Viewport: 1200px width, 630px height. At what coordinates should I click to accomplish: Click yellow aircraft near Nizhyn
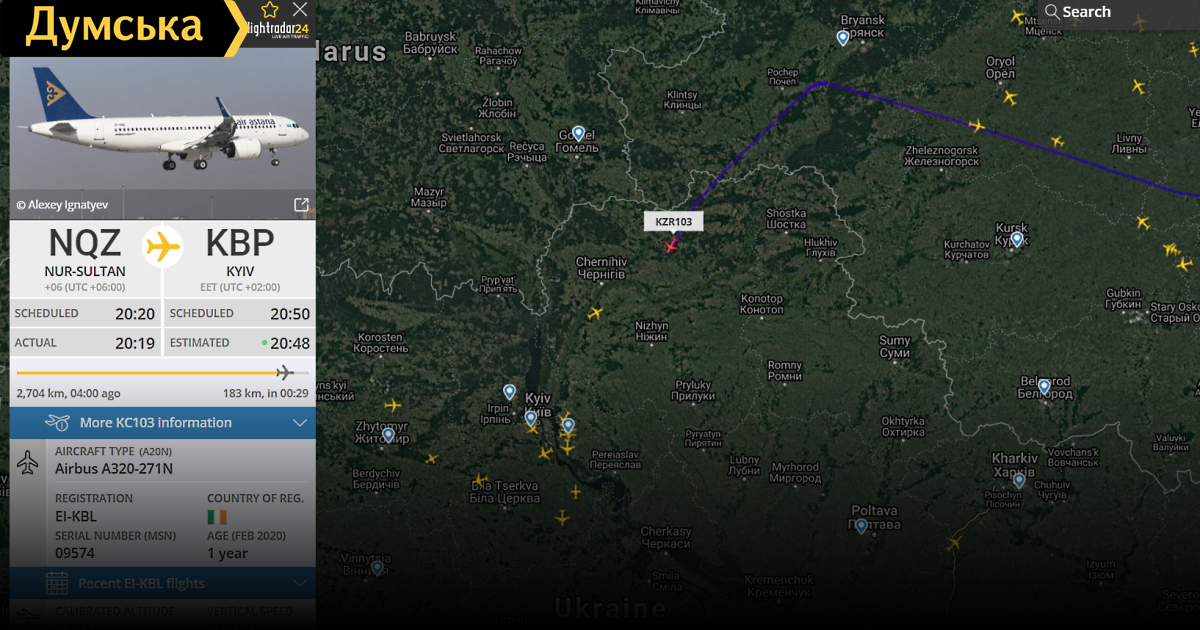pyautogui.click(x=596, y=313)
